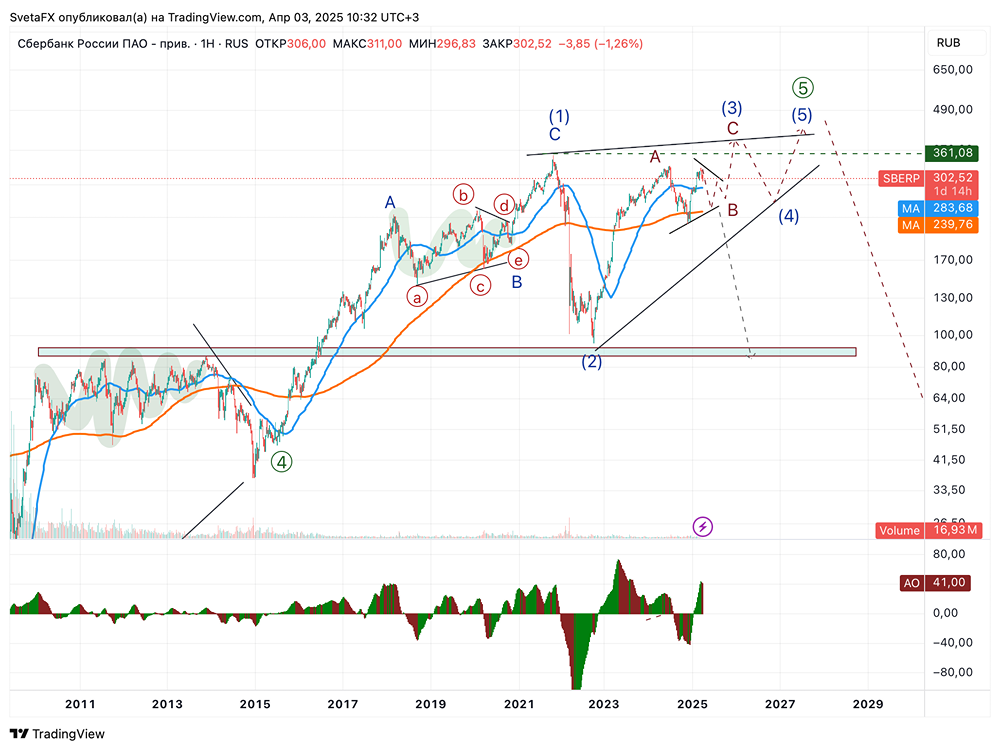Click the МАКС 311,00 high value
This screenshot has width=1000, height=751.
click(367, 43)
